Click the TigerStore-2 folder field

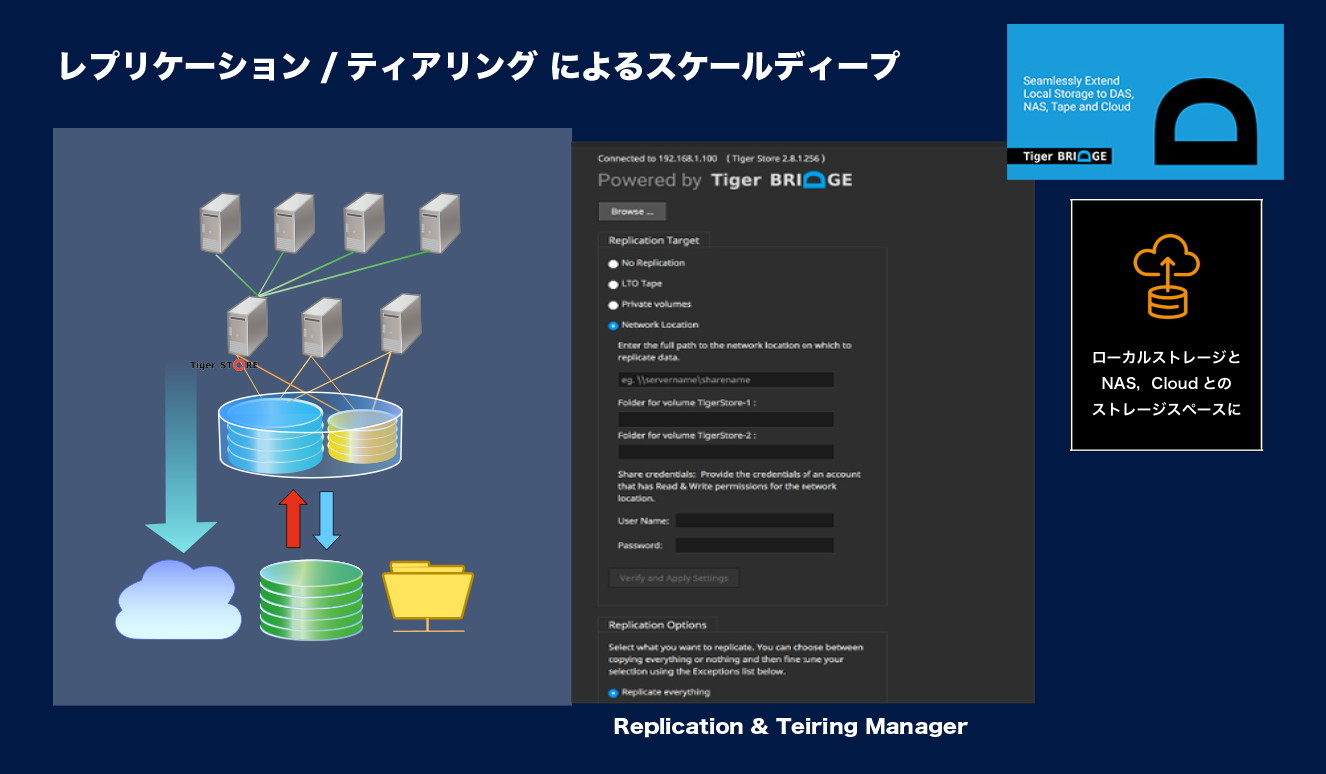click(x=725, y=452)
